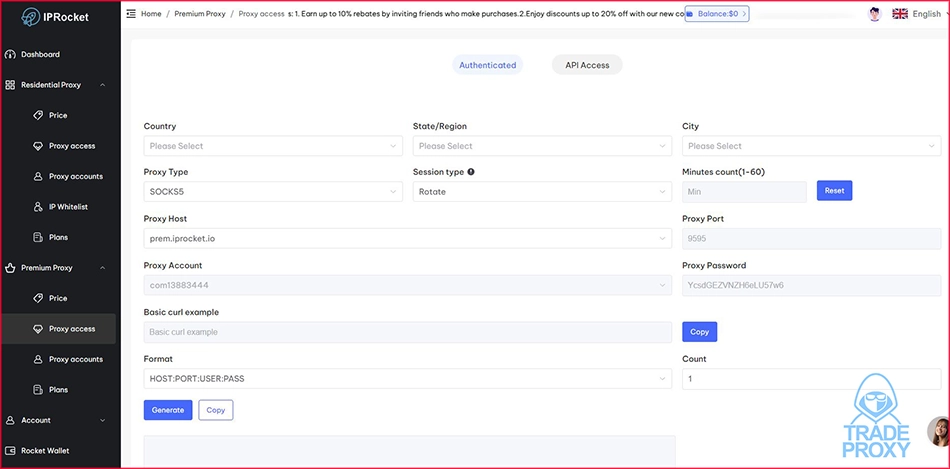Click the Count input field
Screen dimensions: 950x469
[812, 379]
